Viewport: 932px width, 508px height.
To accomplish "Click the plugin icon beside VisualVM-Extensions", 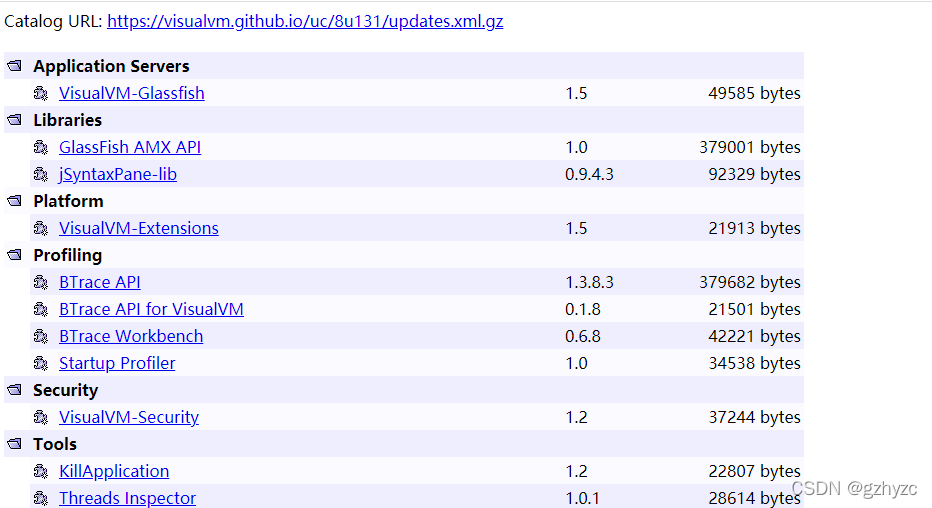I will [x=40, y=228].
